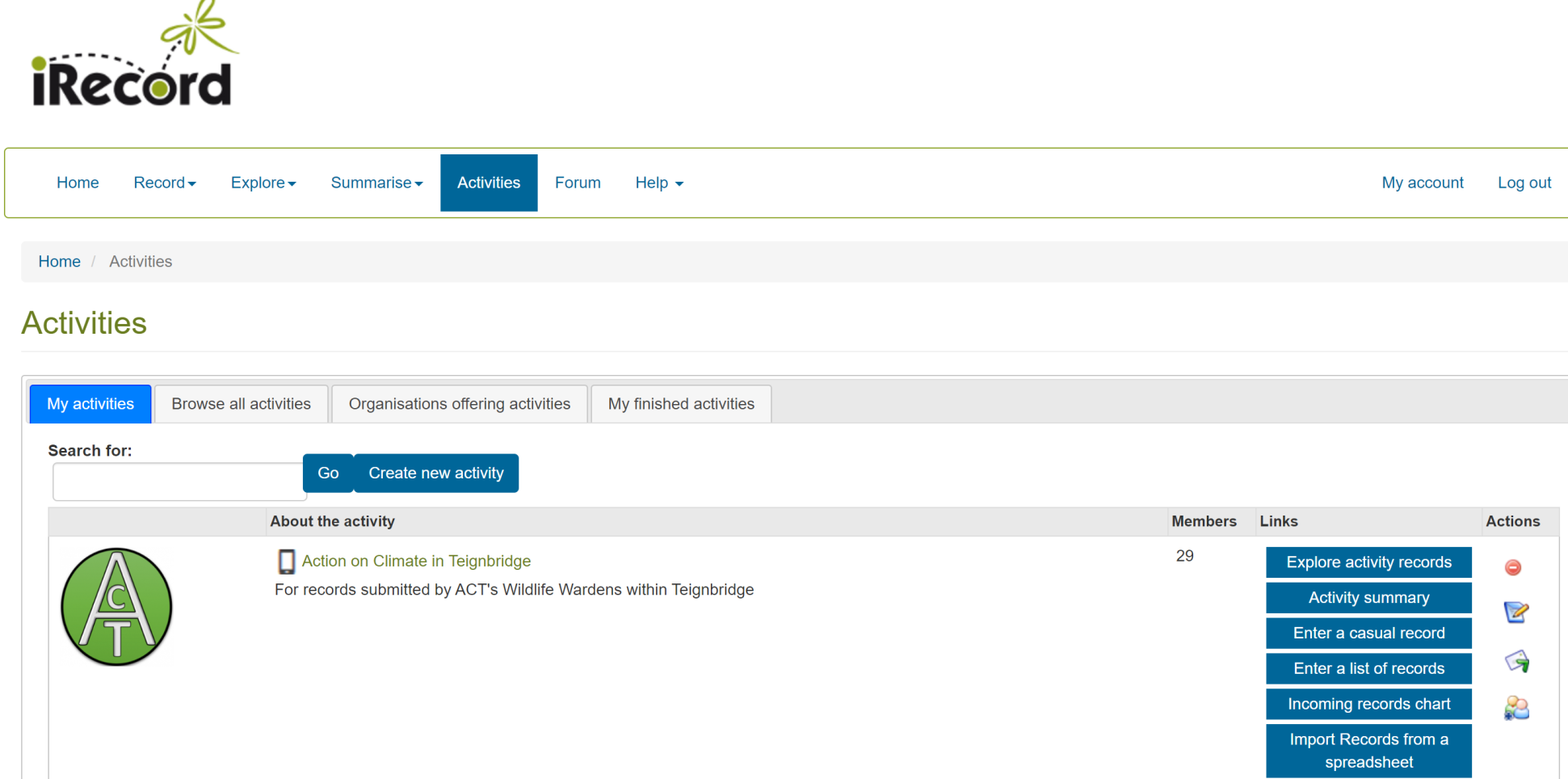The height and width of the screenshot is (779, 1568).
Task: Open the Forum menu item
Action: (x=578, y=183)
